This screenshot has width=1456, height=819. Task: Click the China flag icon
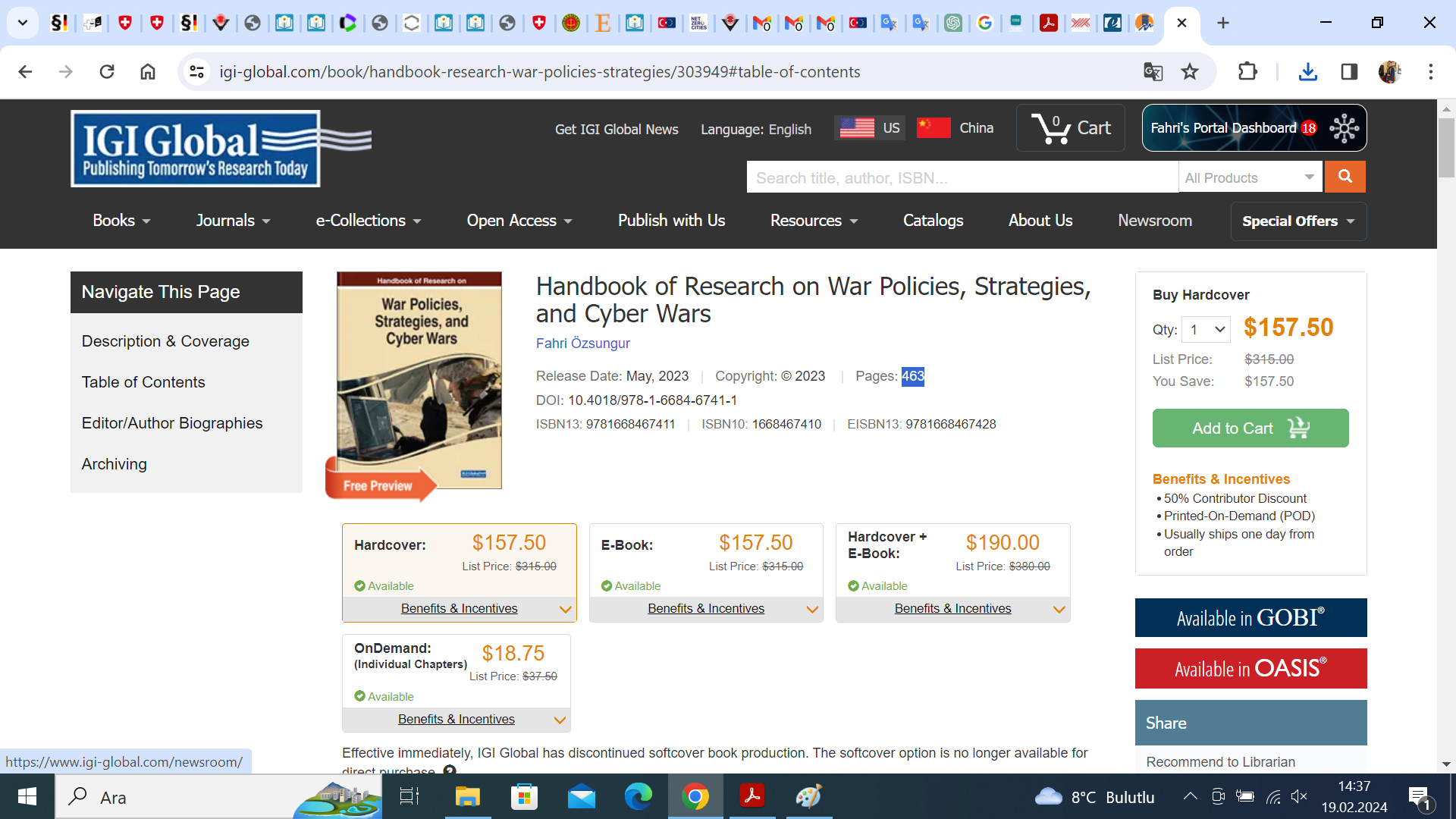point(934,127)
